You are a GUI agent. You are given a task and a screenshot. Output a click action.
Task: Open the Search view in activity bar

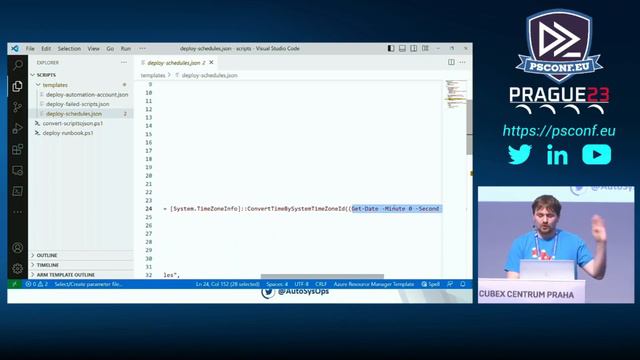click(x=18, y=65)
